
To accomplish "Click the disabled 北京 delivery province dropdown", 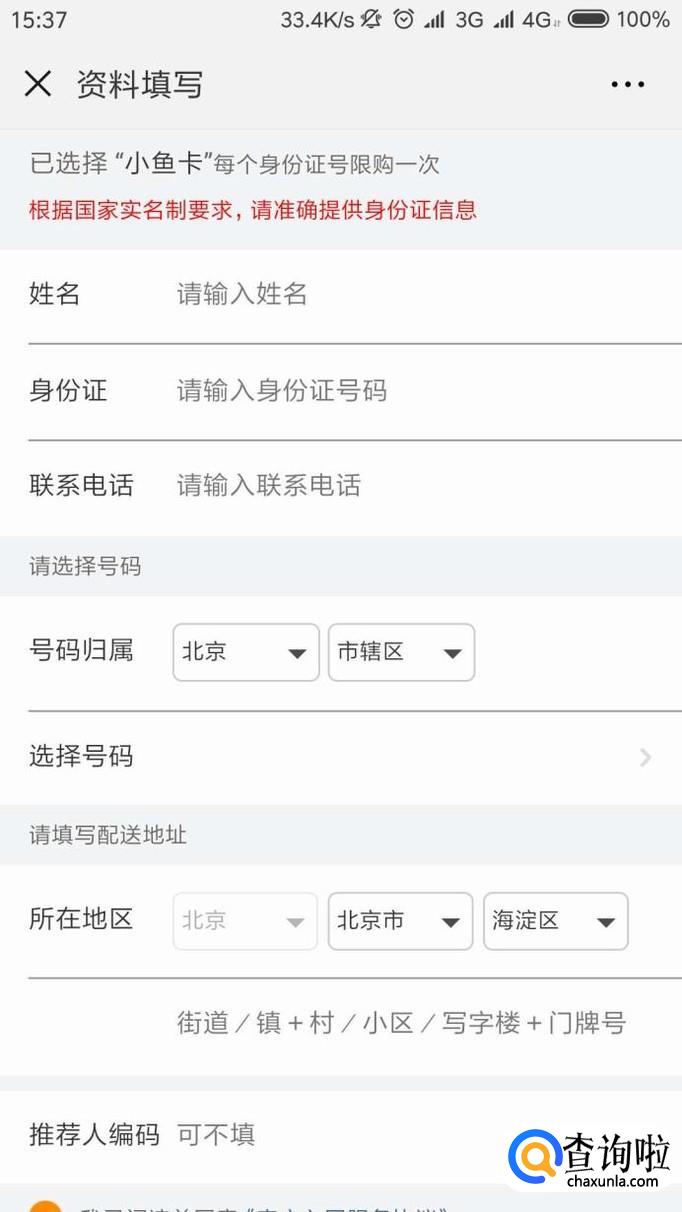I will click(x=245, y=920).
